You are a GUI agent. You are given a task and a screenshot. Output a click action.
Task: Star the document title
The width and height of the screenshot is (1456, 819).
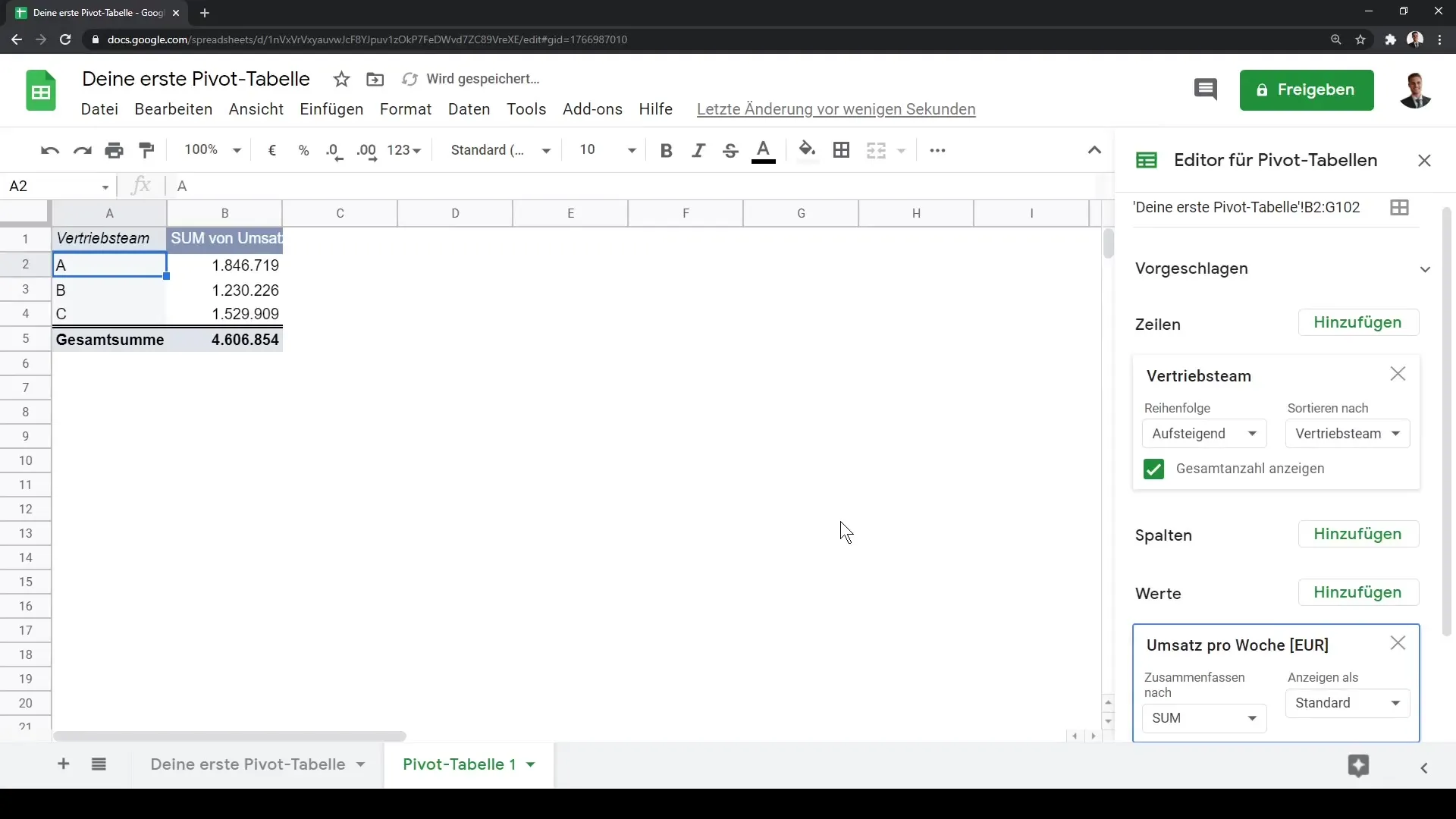point(341,79)
